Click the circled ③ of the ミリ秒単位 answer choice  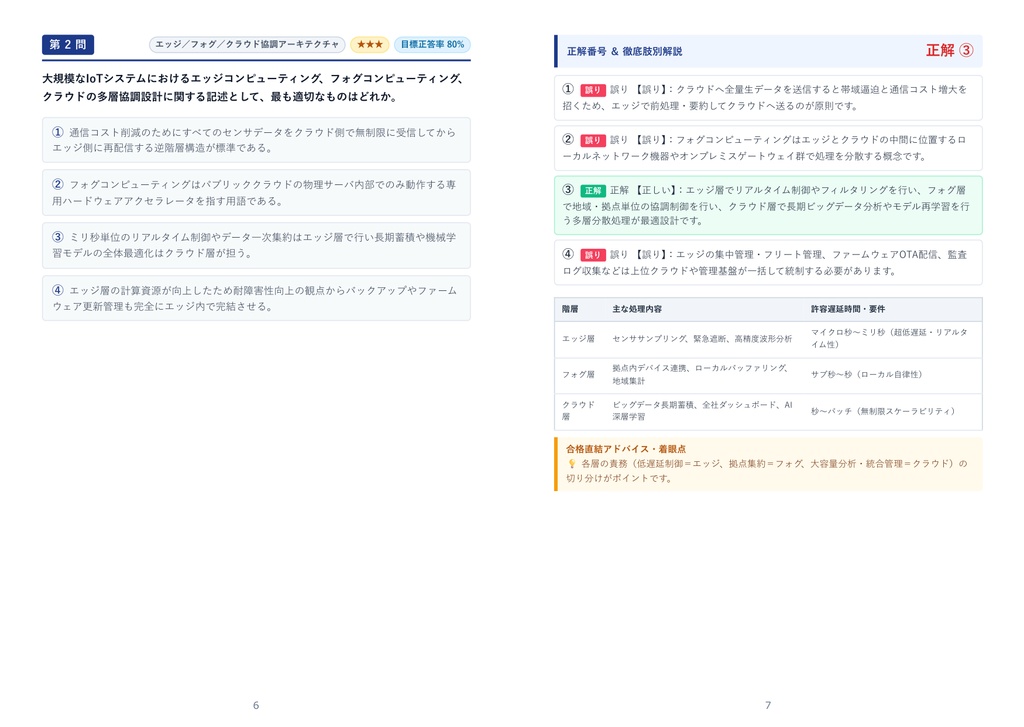coord(57,238)
